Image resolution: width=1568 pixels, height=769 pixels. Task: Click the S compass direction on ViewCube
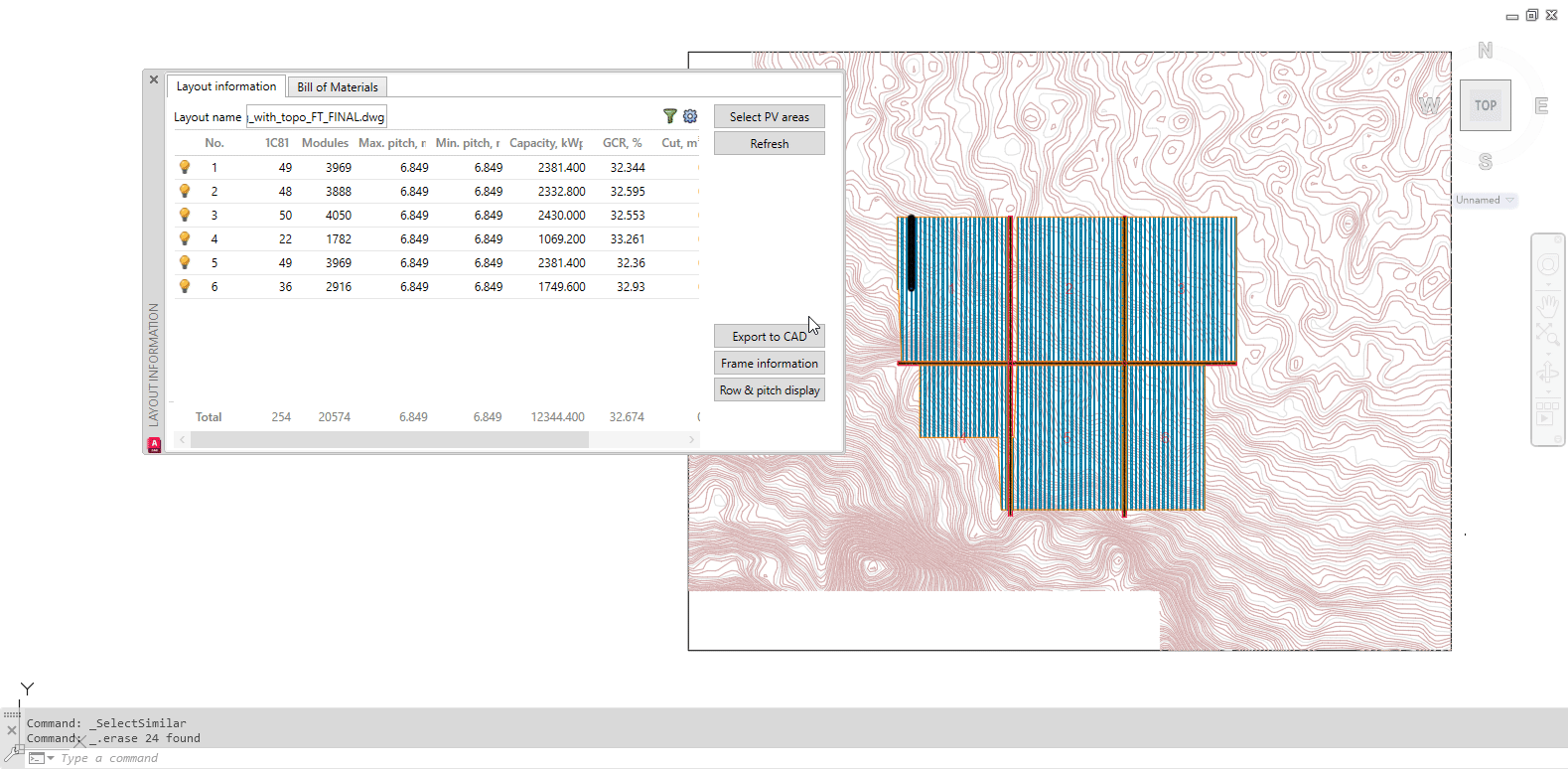coord(1486,161)
